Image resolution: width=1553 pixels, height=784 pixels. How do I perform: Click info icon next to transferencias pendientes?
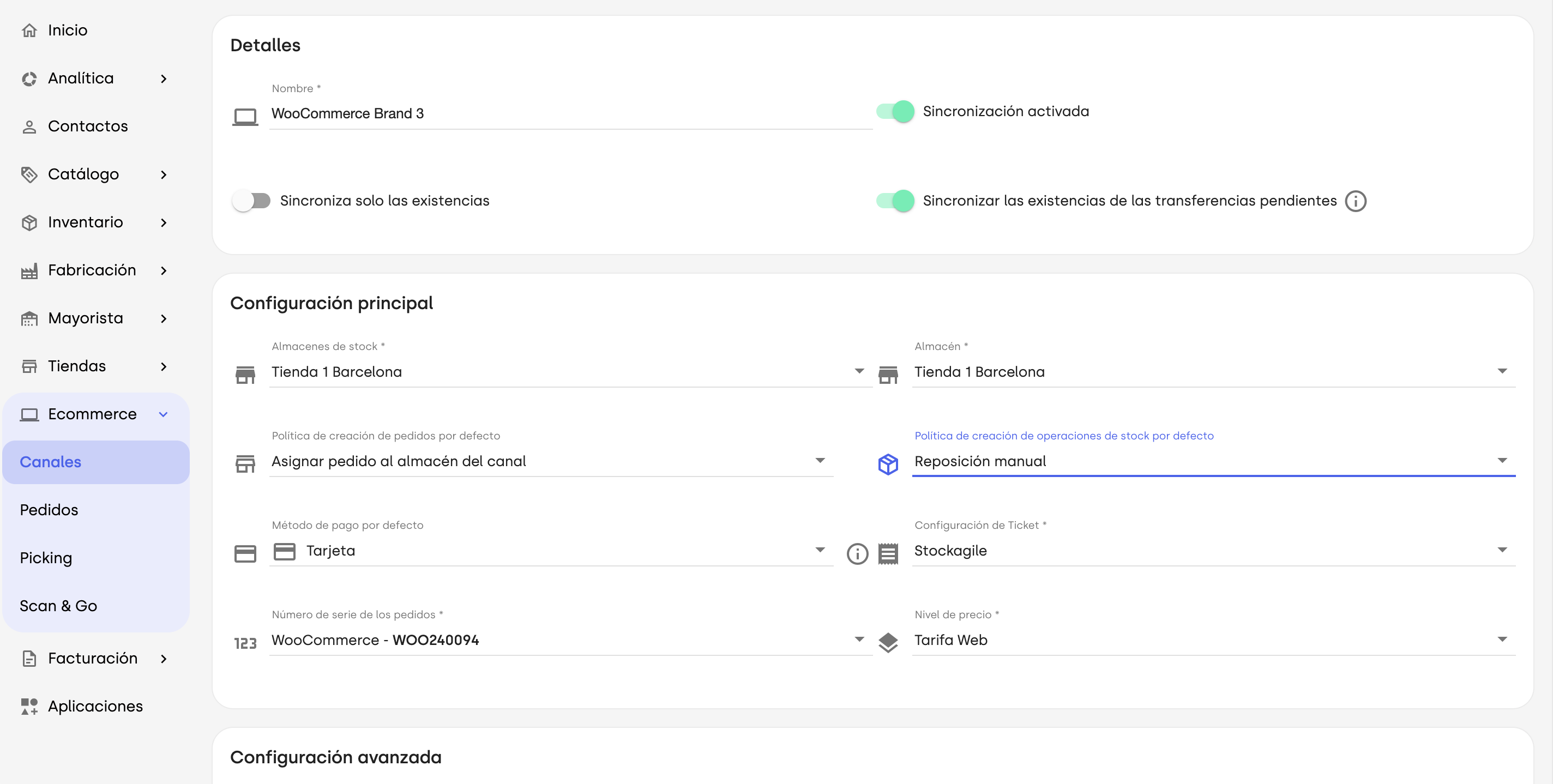tap(1356, 201)
